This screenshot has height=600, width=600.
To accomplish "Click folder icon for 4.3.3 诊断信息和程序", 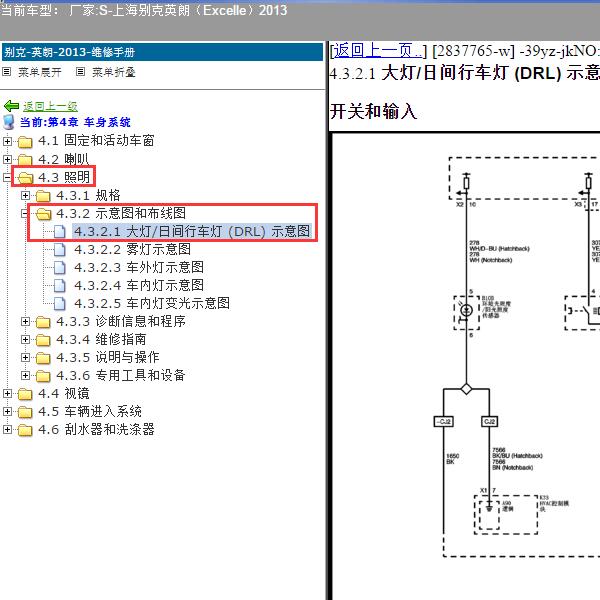I will (x=43, y=322).
